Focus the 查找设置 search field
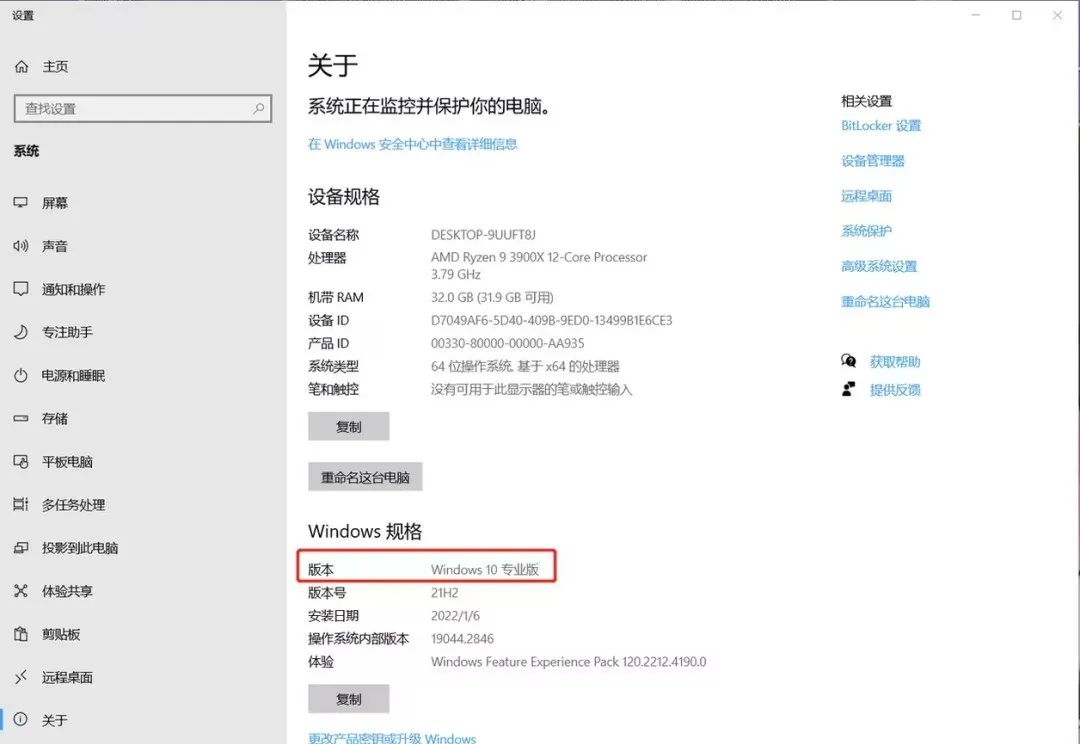Screen dimensions: 1080x744 tap(143, 109)
